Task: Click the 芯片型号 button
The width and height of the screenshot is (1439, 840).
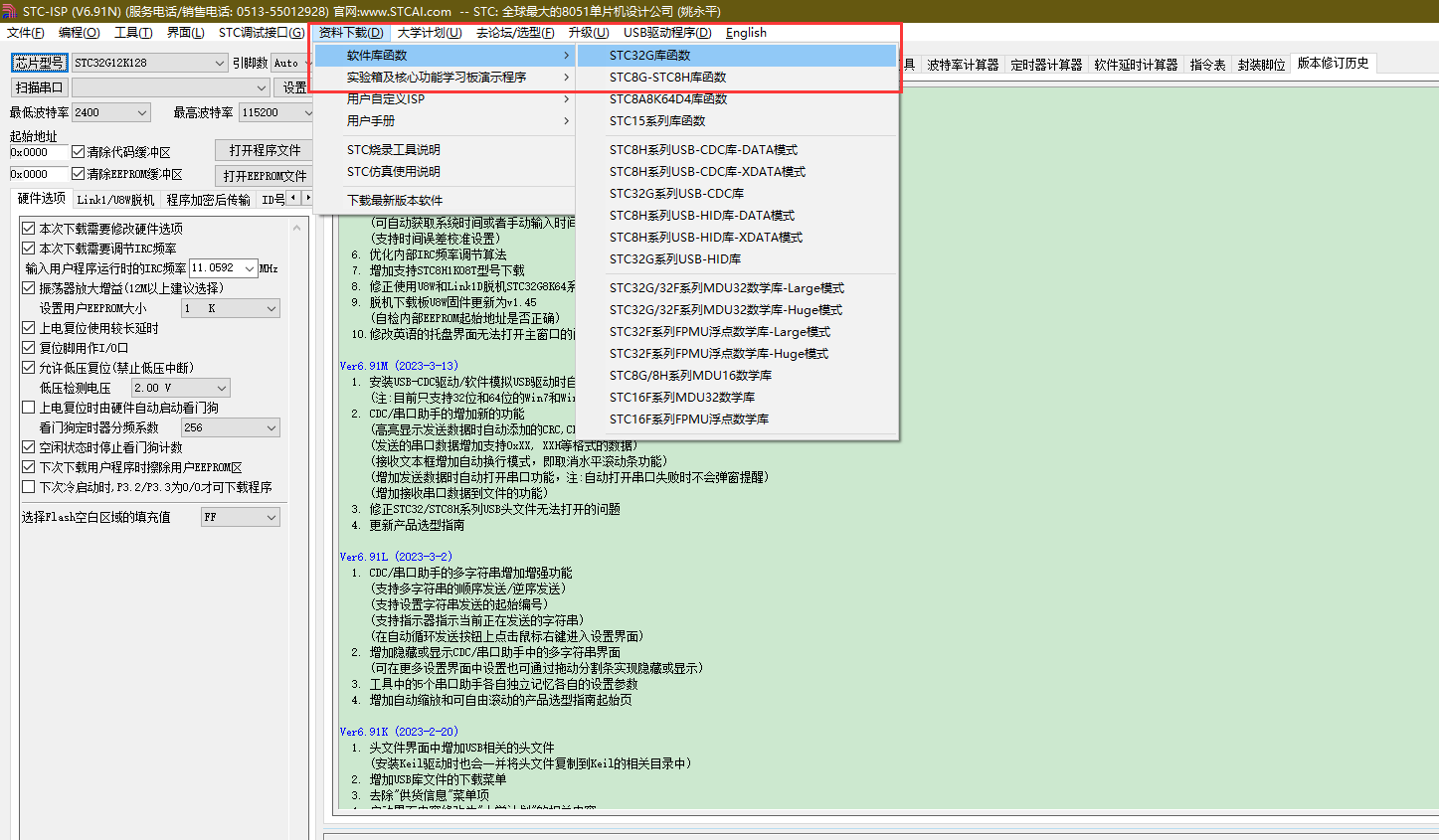Action: click(39, 63)
